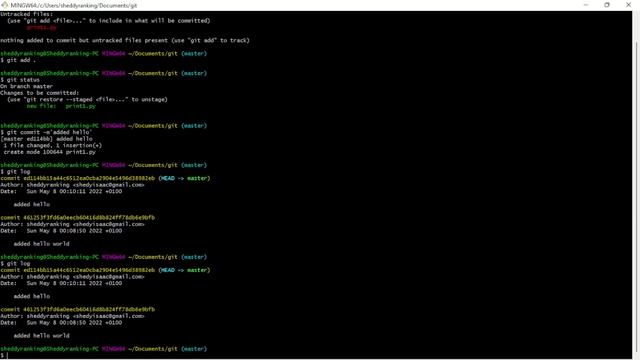Click the green 'new file: print1.py' line

tap(61, 106)
